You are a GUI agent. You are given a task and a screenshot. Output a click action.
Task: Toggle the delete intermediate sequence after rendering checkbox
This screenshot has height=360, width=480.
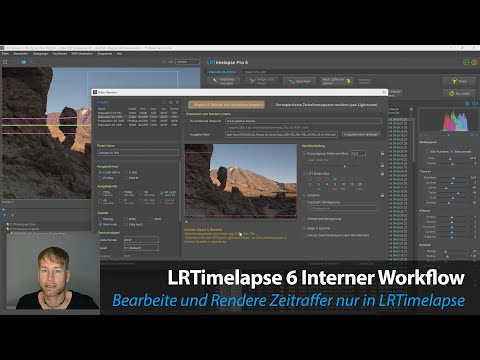304,235
